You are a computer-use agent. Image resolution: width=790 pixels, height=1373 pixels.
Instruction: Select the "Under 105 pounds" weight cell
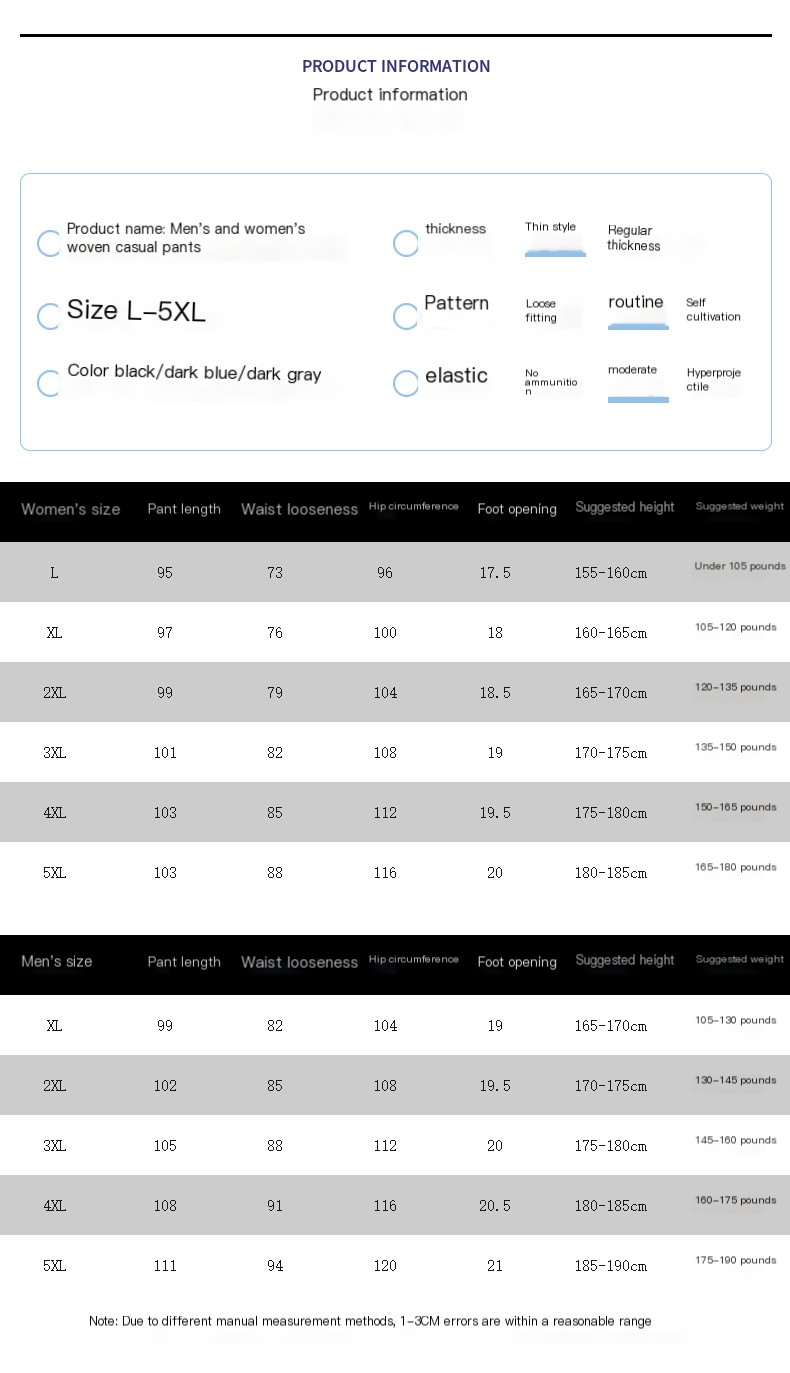point(740,567)
